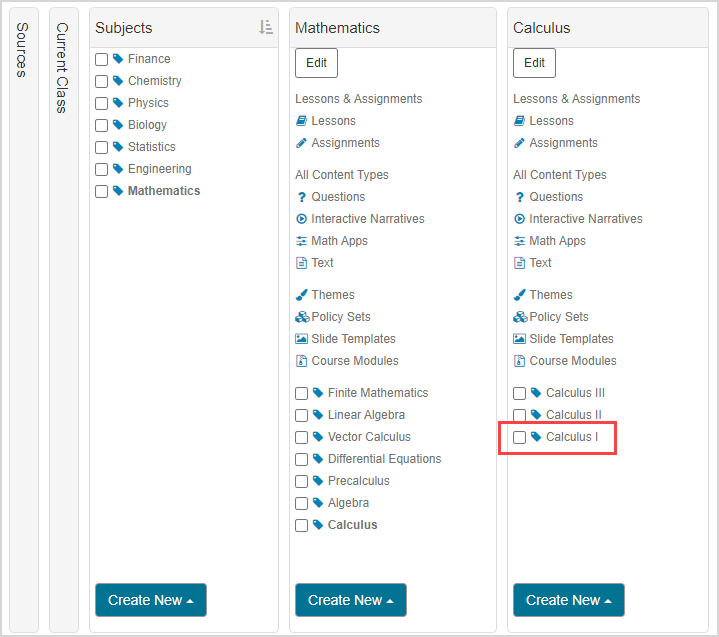The height and width of the screenshot is (637, 719).
Task: Click the sliders icon beside Mathematics Math Apps
Action: click(x=302, y=241)
